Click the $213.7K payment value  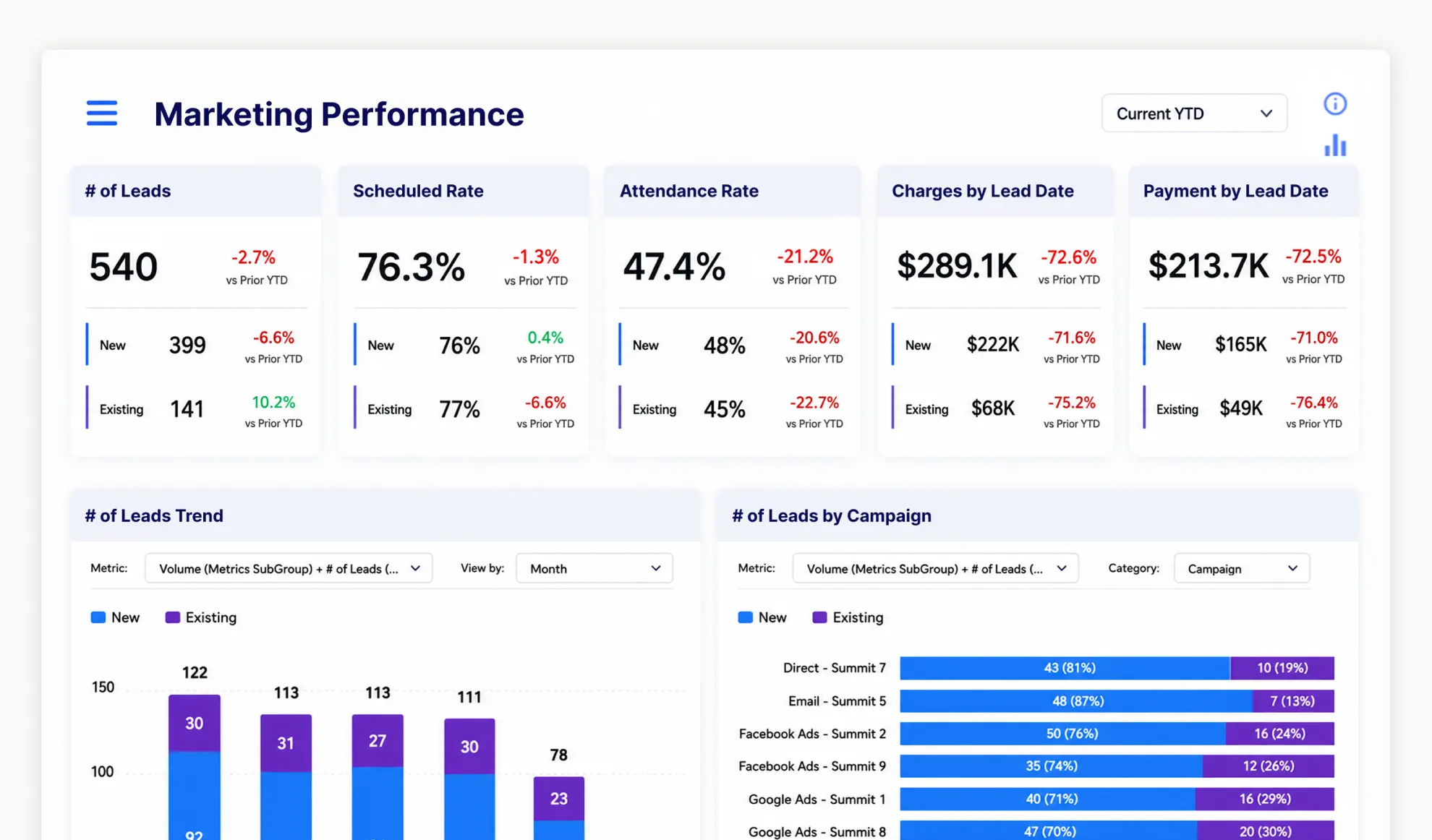pyautogui.click(x=1208, y=266)
